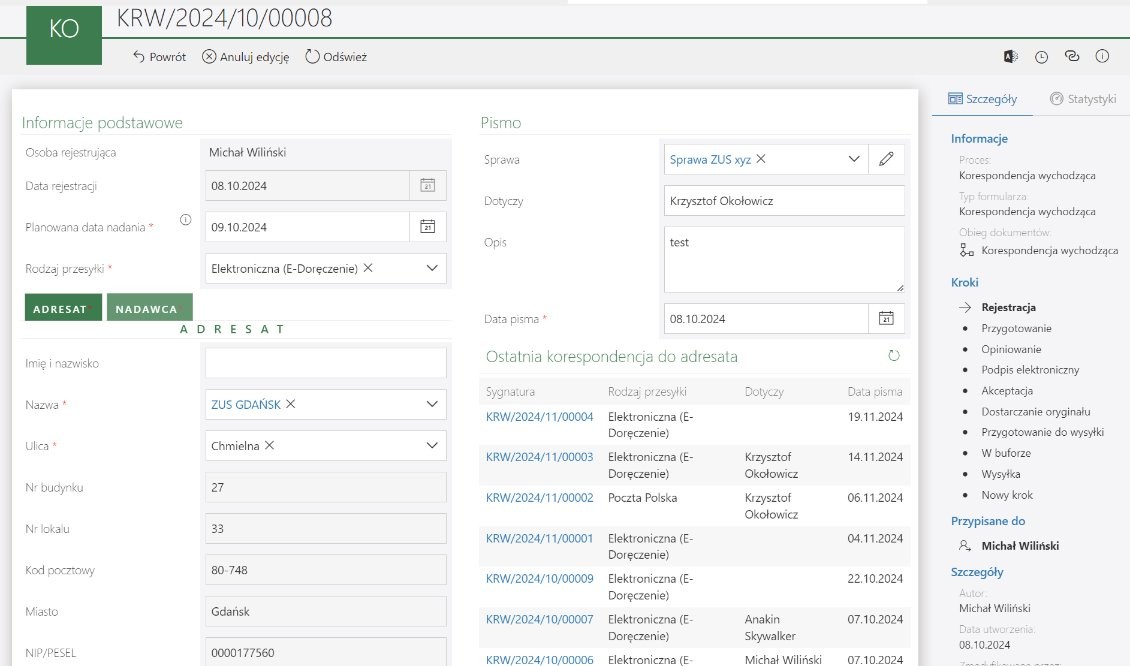Open the circled info icon at top right
This screenshot has height=666, width=1130.
1102,57
